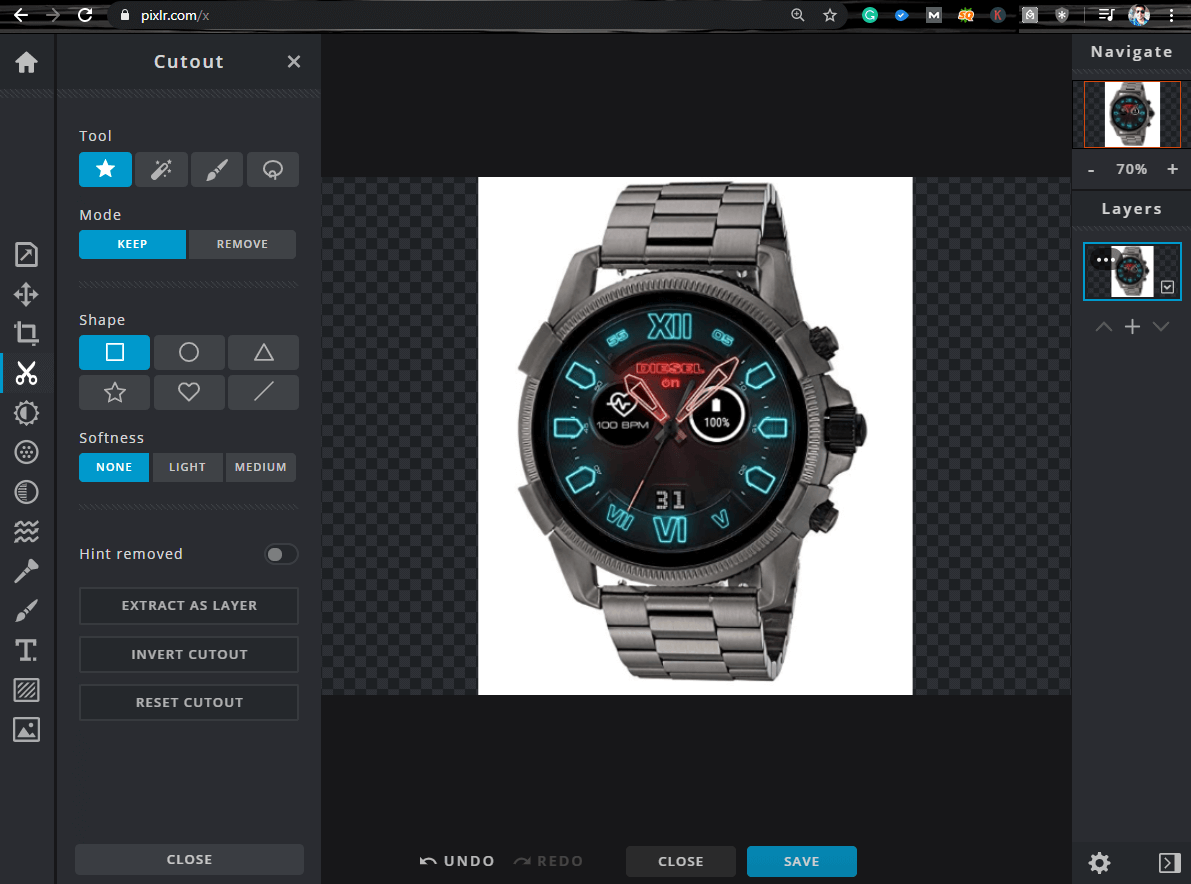Select the Magic Wand cutout tool
The height and width of the screenshot is (884, 1191).
click(161, 169)
